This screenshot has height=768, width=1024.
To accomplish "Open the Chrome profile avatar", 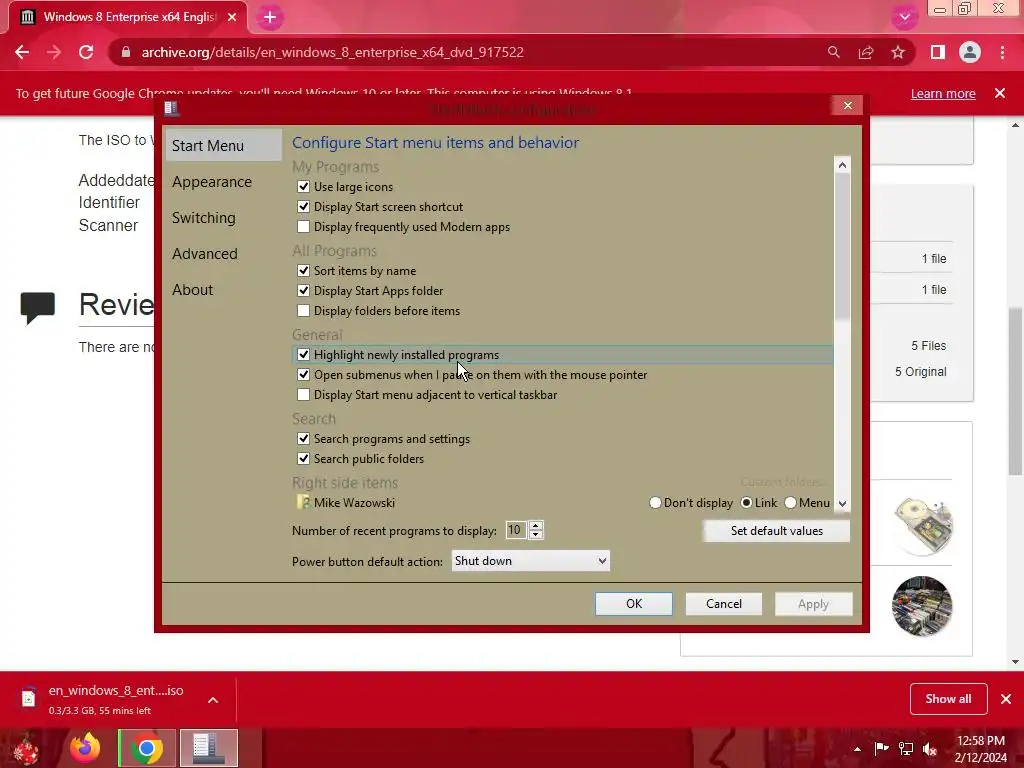I will click(970, 52).
